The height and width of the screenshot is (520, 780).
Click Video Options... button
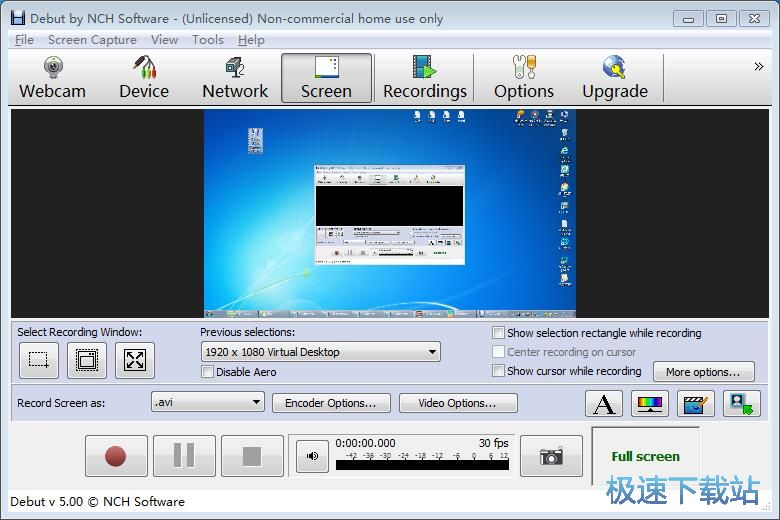[x=458, y=403]
